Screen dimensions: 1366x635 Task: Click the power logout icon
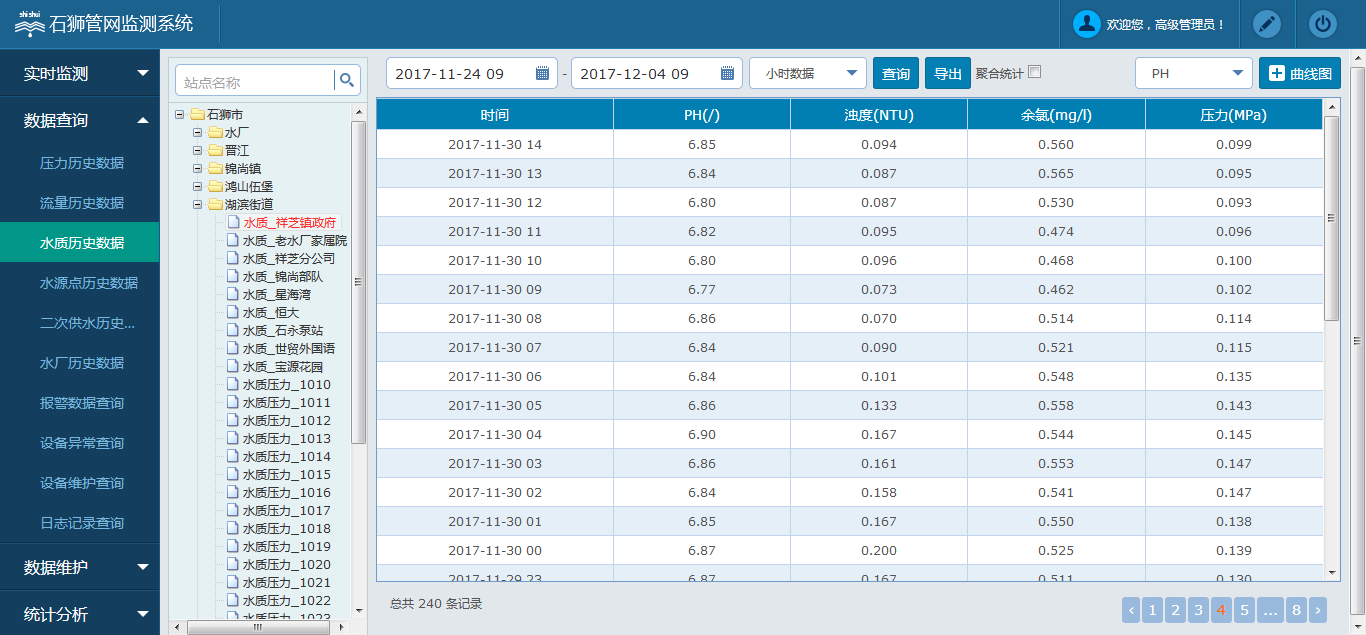(x=1323, y=24)
